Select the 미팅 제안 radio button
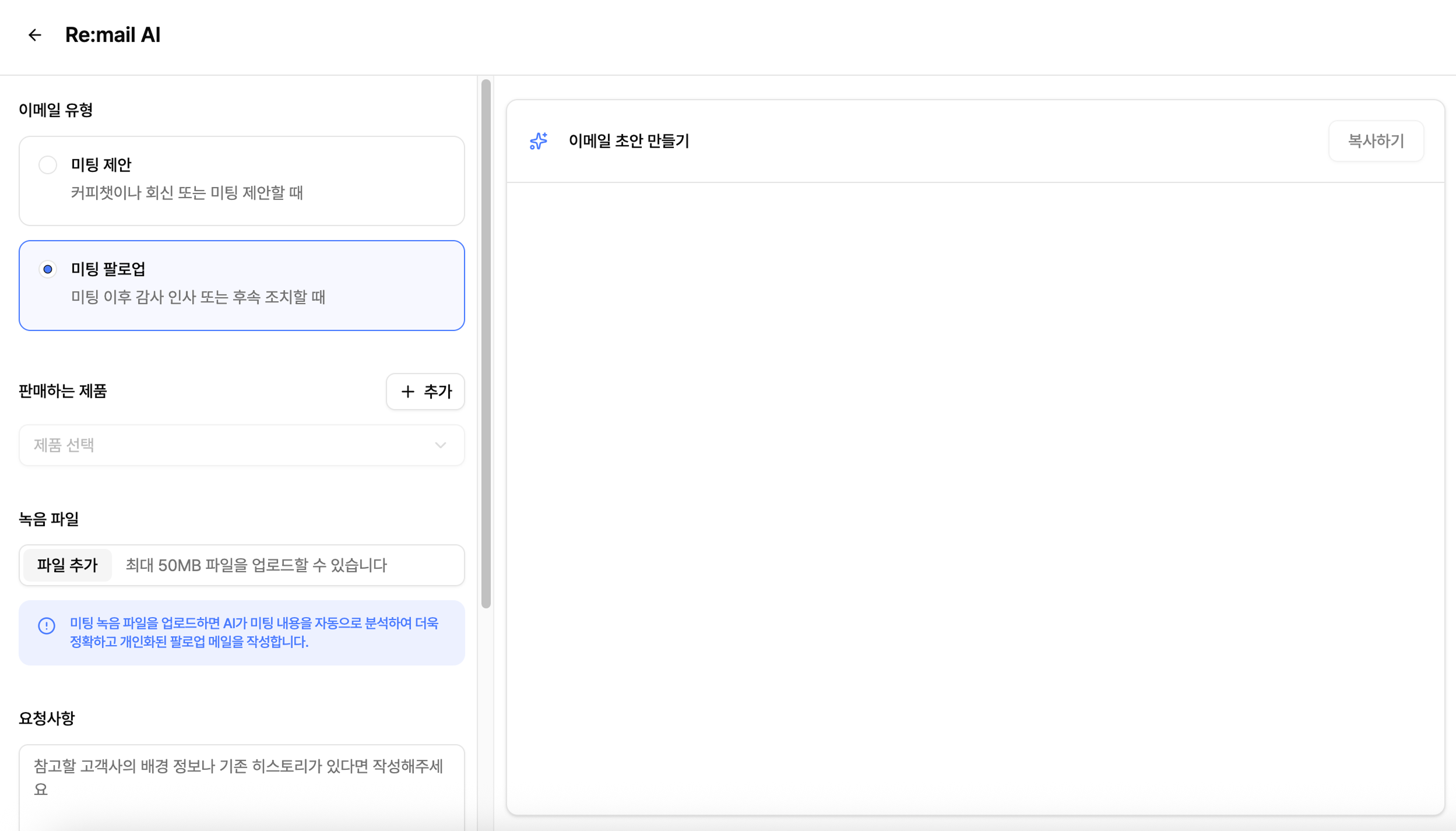 coord(48,165)
